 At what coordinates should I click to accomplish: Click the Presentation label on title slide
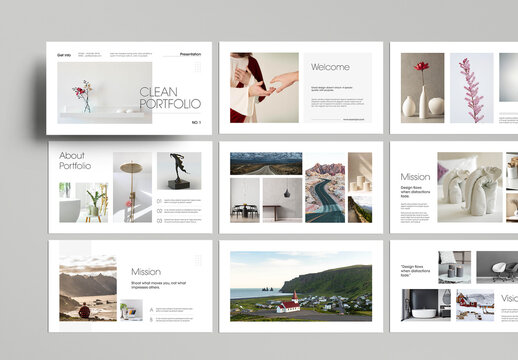tap(190, 54)
